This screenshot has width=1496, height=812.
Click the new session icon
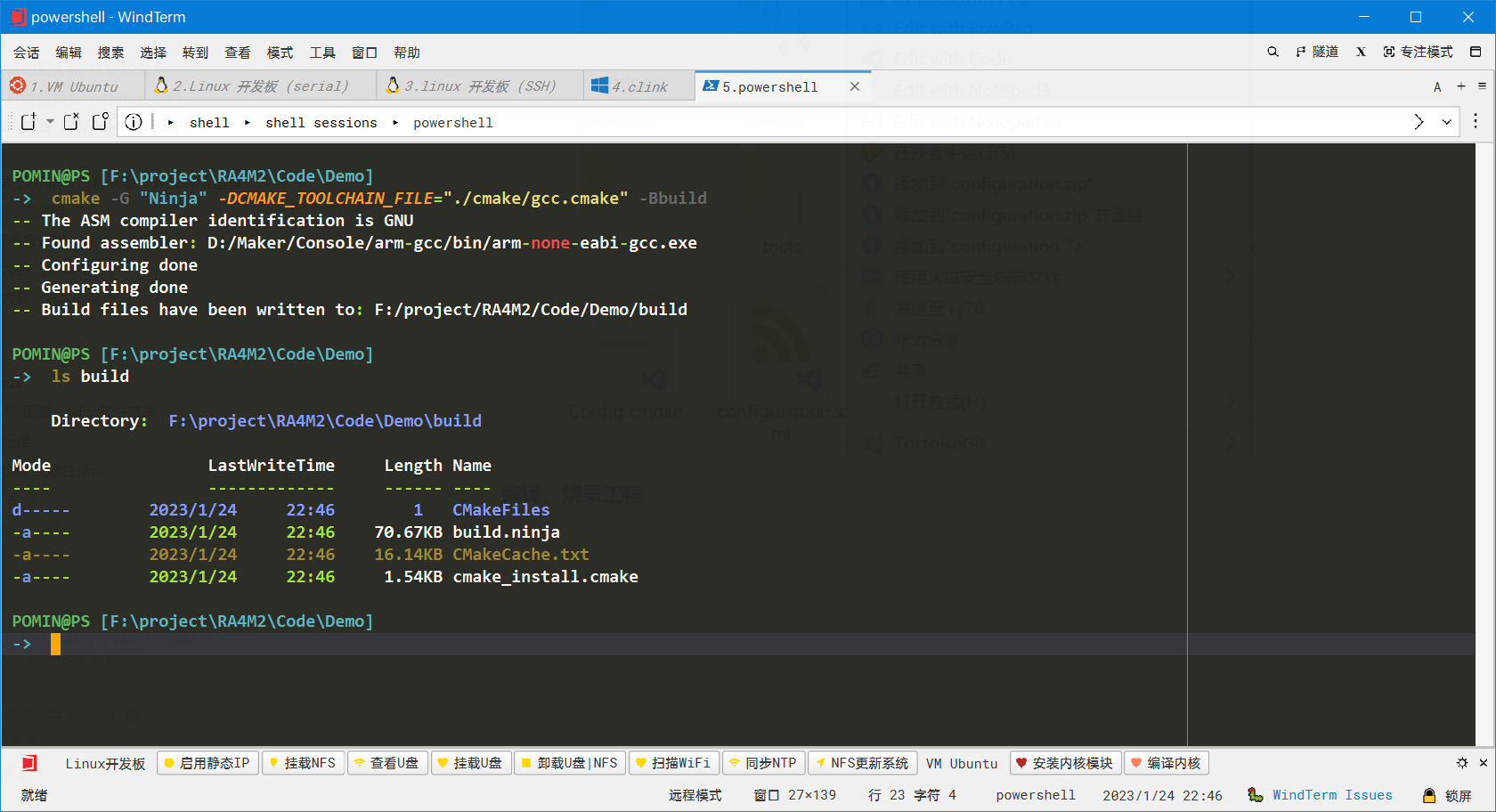tap(28, 122)
